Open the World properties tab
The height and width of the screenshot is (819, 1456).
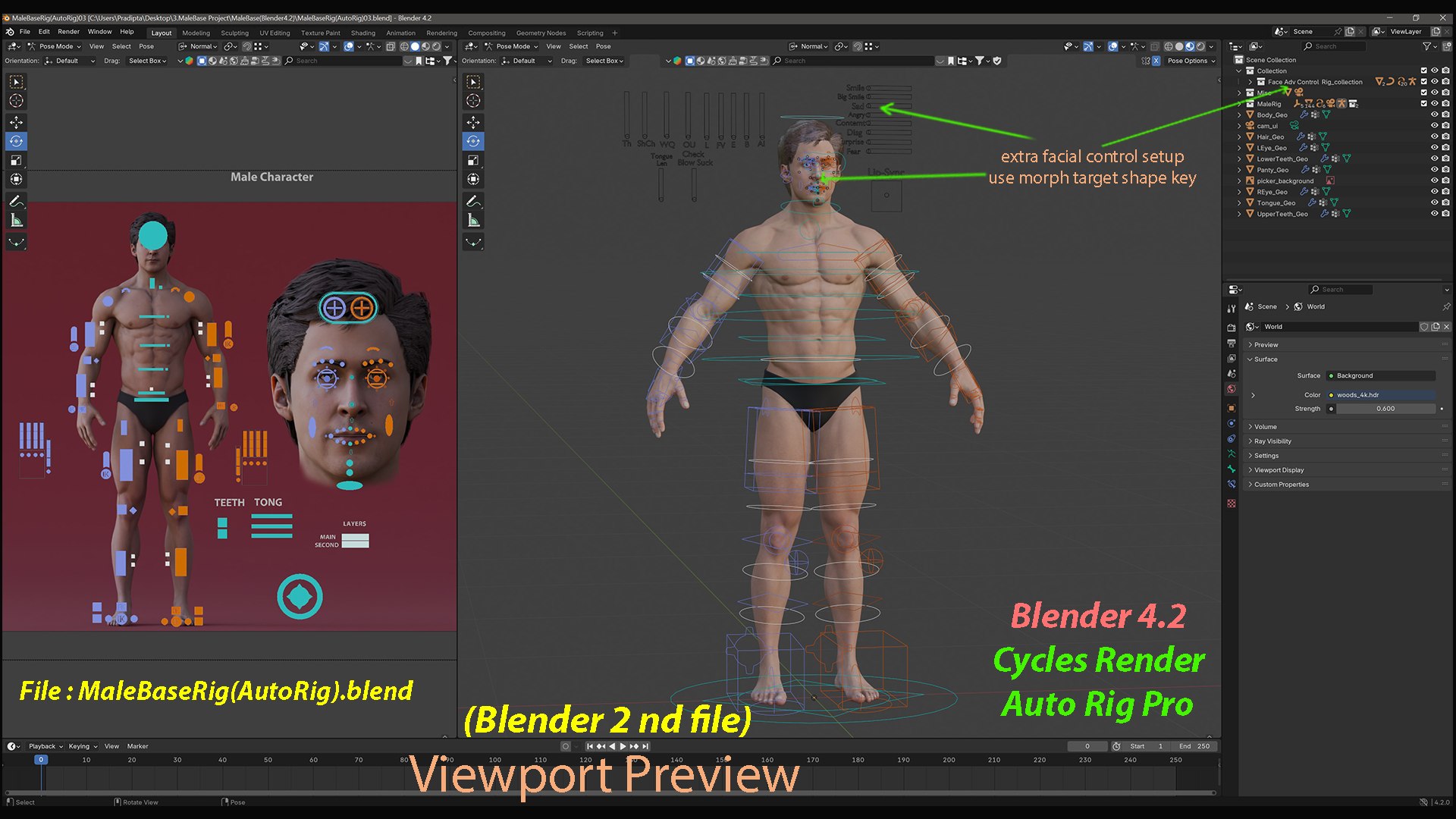(x=1232, y=389)
